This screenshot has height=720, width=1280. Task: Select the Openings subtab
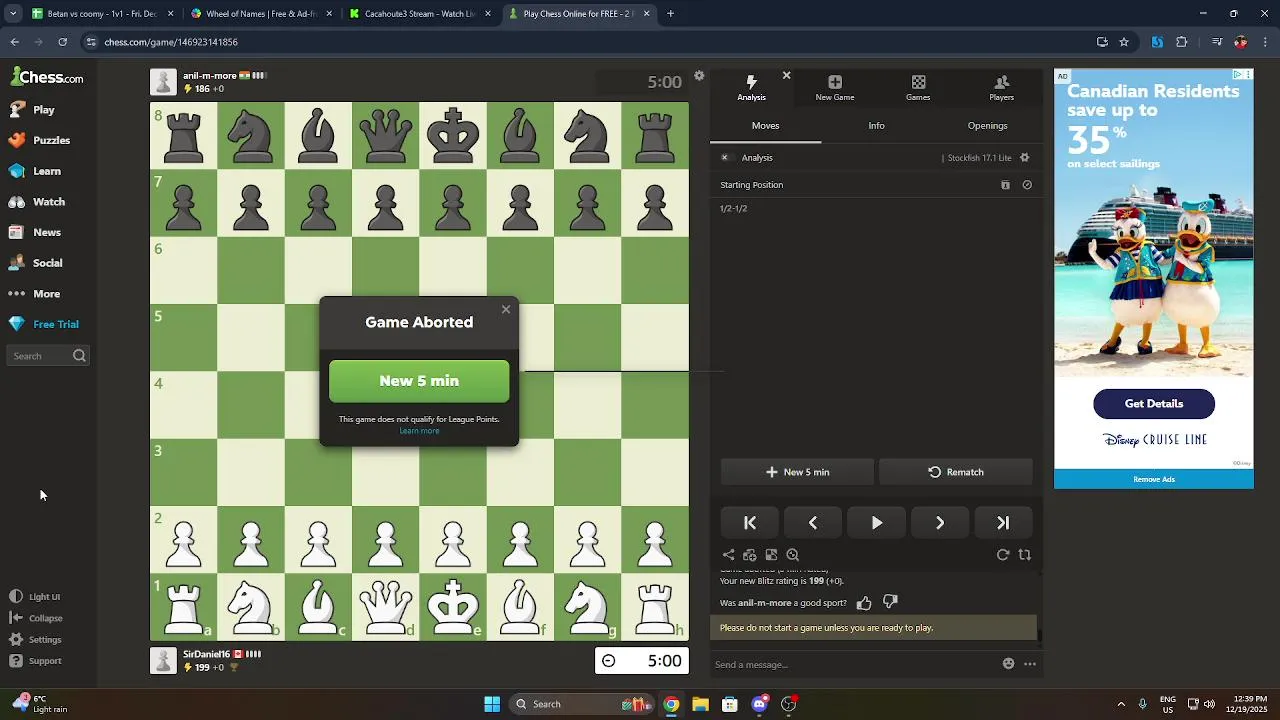pyautogui.click(x=987, y=126)
